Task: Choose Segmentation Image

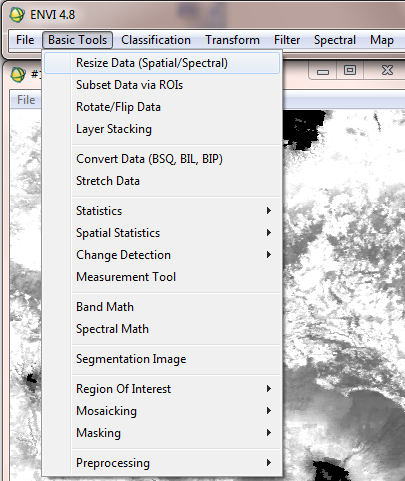Action: point(162,359)
